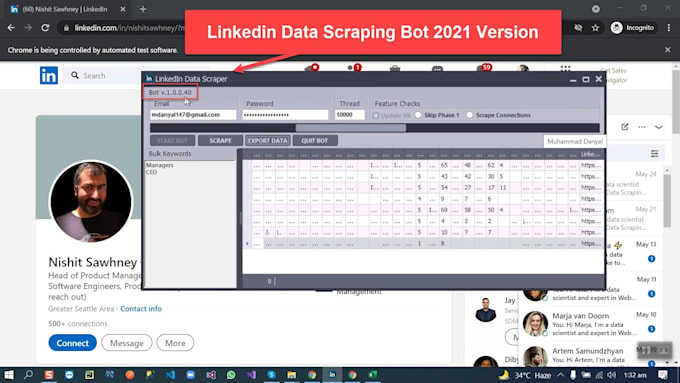Select the Skip Phase 1 radio button

click(418, 115)
